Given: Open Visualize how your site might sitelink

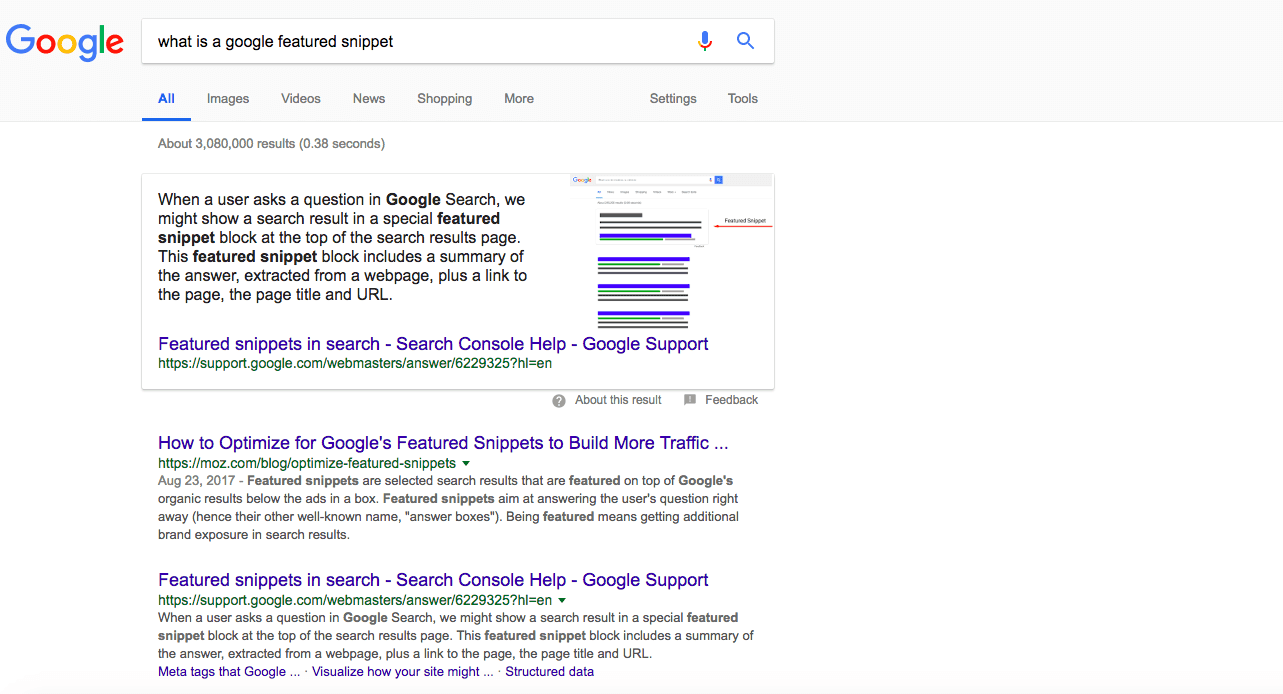Looking at the screenshot, I should 403,672.
